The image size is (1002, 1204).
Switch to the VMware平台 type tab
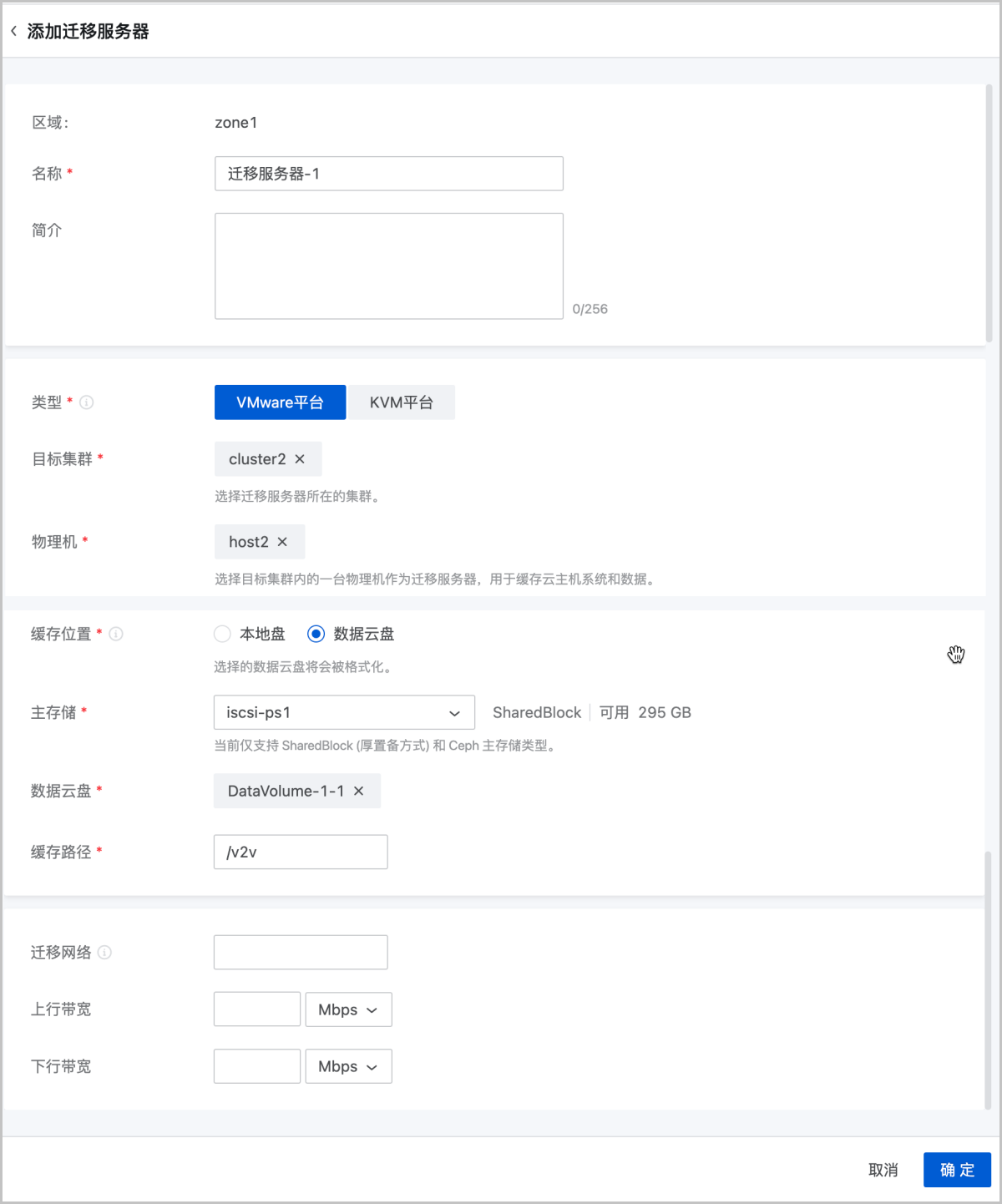pos(280,402)
